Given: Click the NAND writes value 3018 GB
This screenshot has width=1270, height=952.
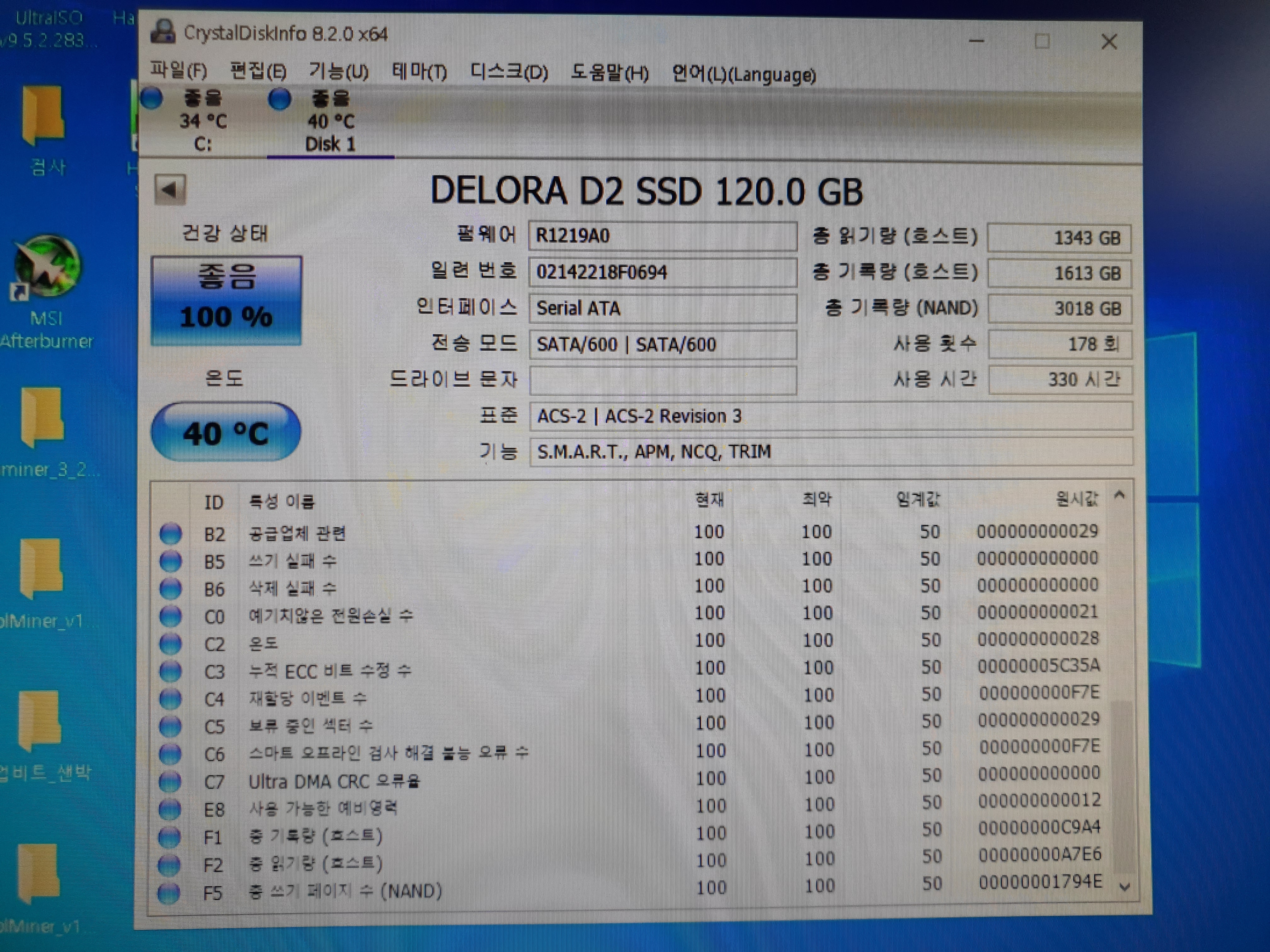Looking at the screenshot, I should 1060,309.
